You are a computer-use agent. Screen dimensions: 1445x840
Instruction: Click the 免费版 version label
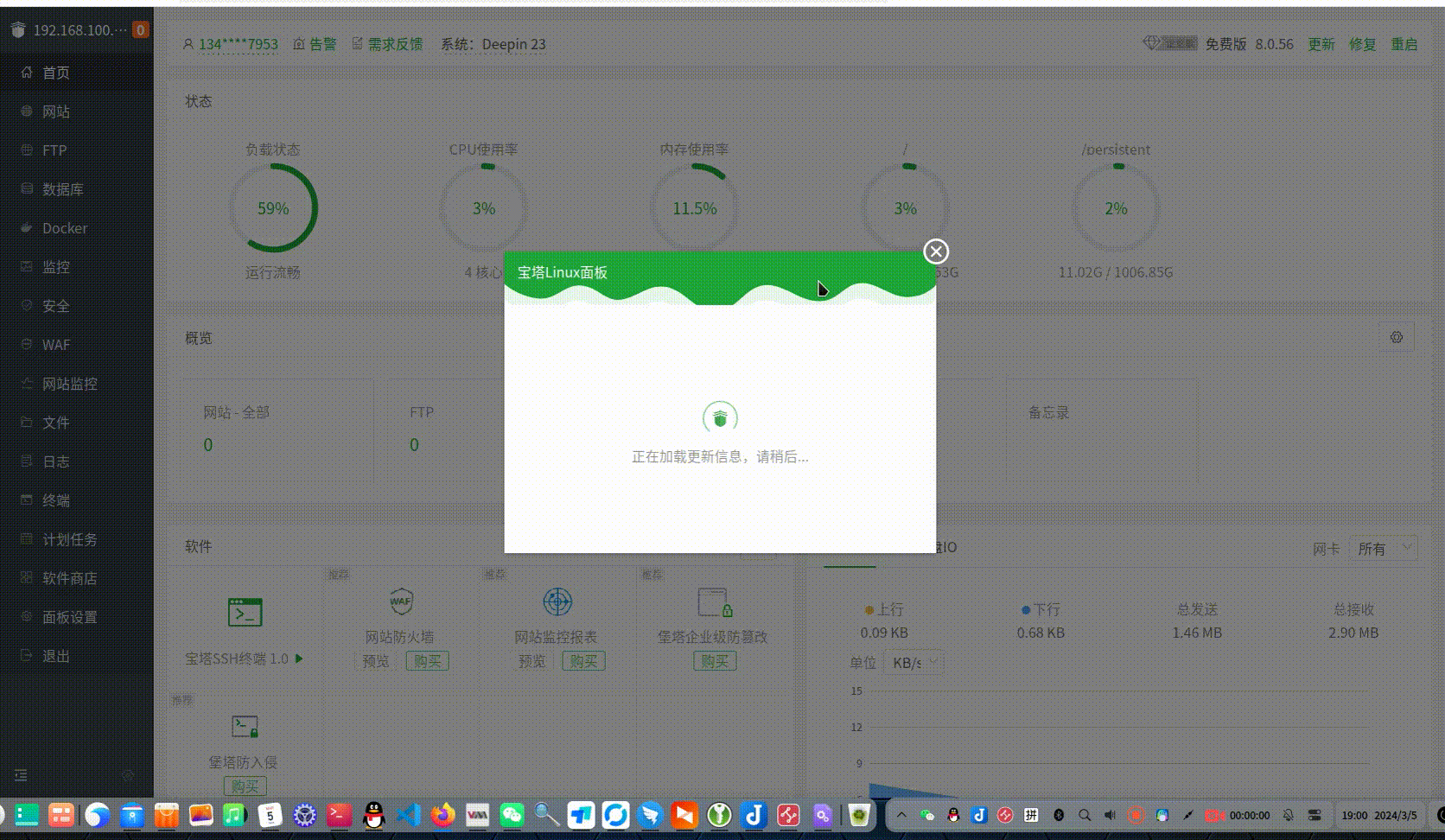1225,44
